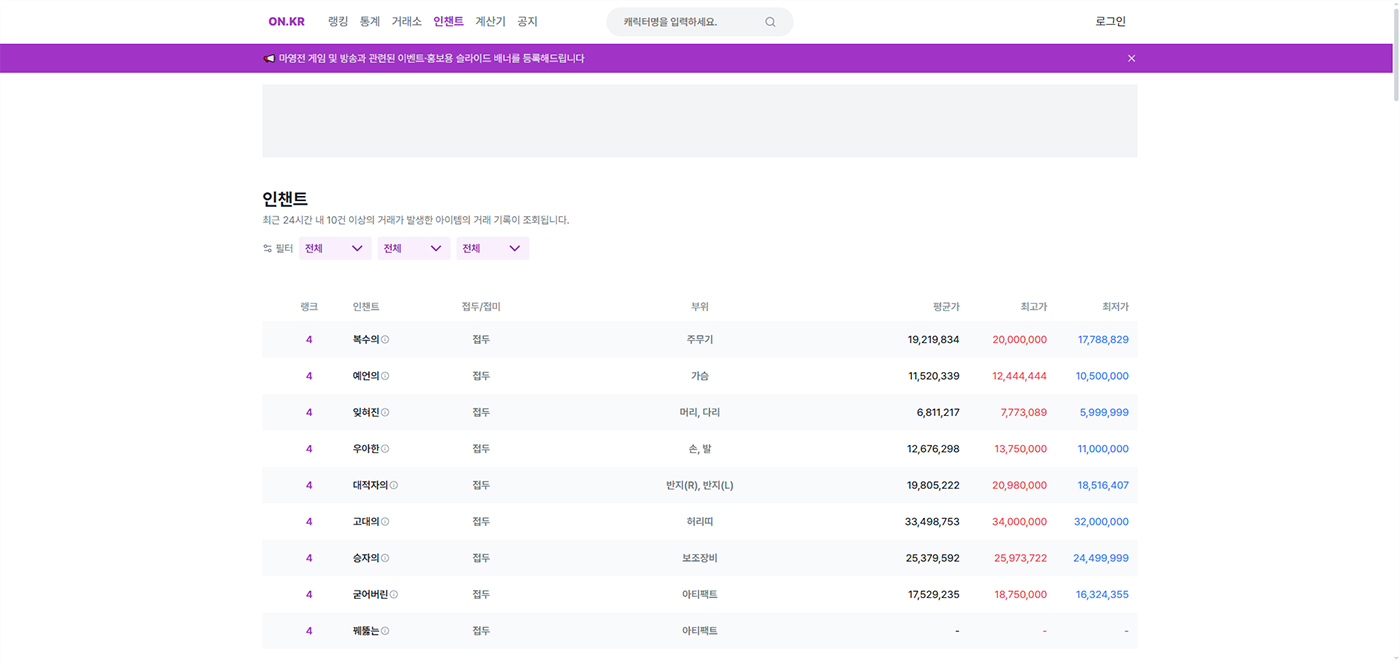Open info icon next to 대적자의
The height and width of the screenshot is (663, 1400).
394,485
